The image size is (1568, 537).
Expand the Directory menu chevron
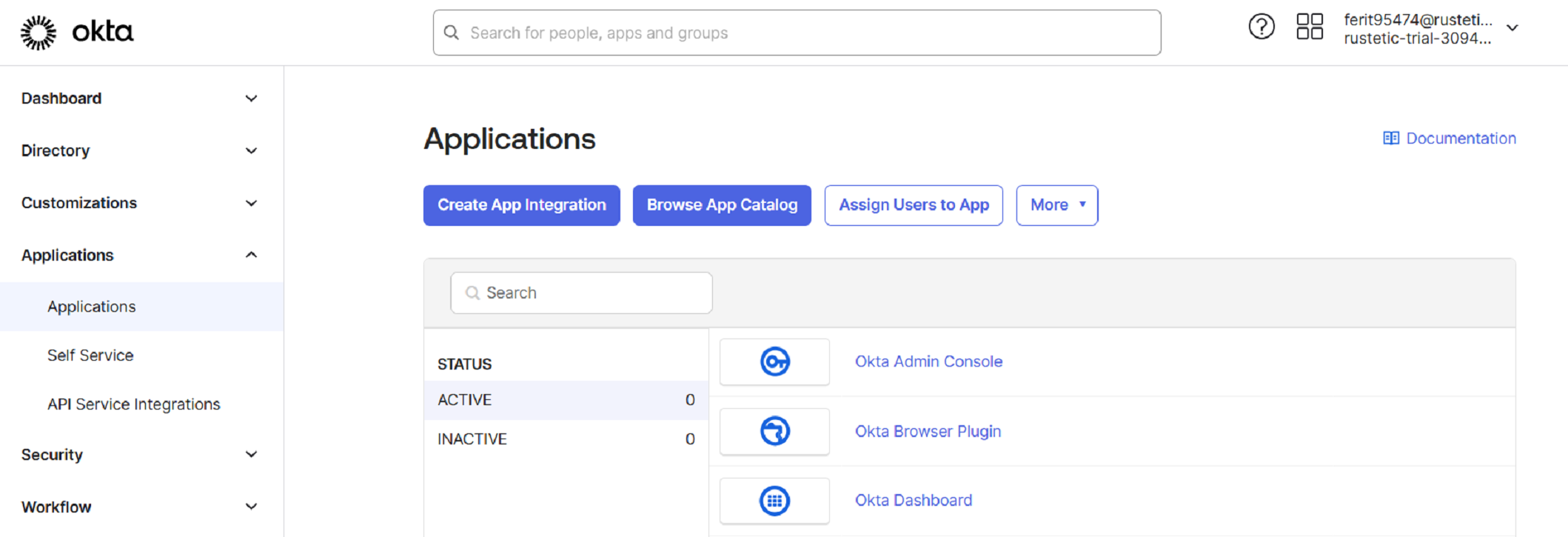pos(252,151)
